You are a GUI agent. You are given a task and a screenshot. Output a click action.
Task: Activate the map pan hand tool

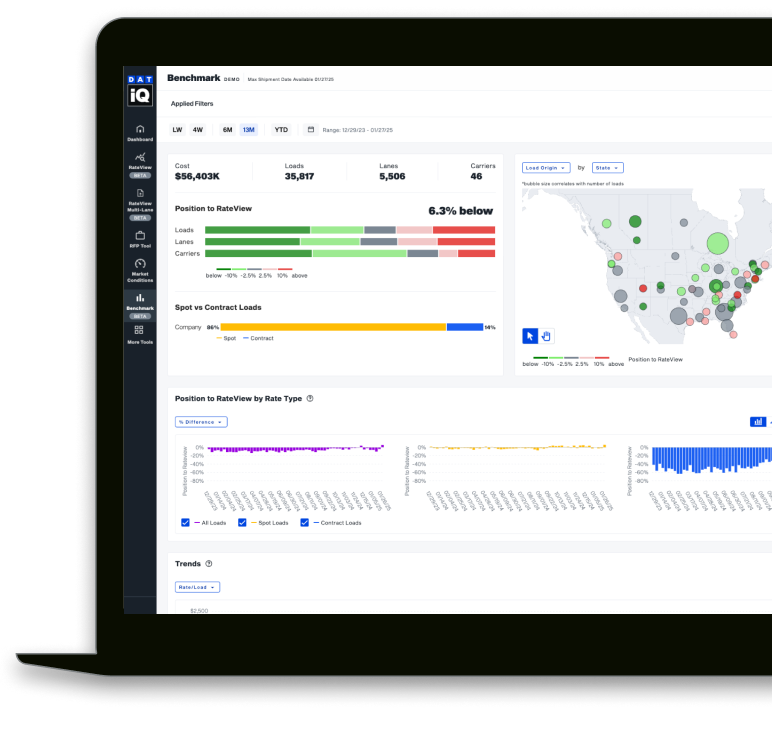pyautogui.click(x=546, y=336)
